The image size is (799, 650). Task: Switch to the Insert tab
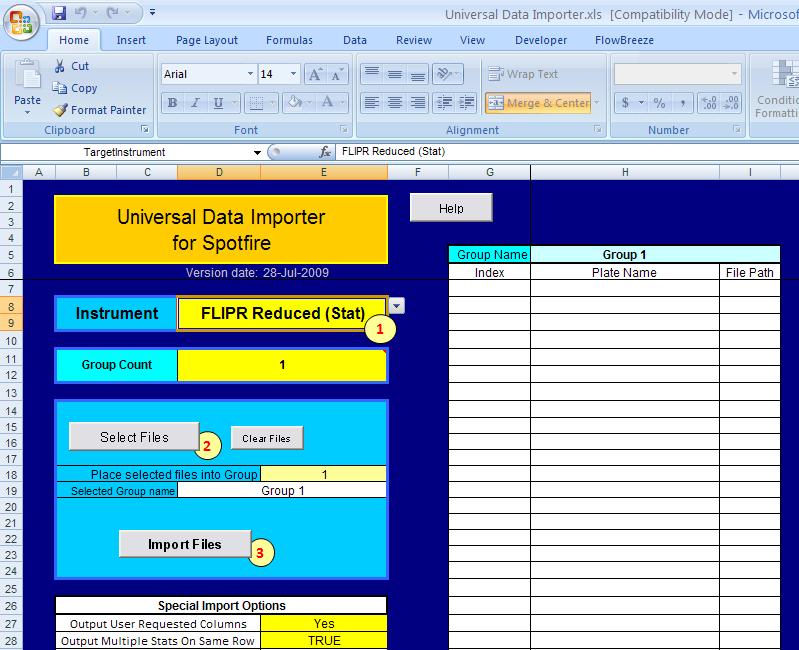coord(131,40)
